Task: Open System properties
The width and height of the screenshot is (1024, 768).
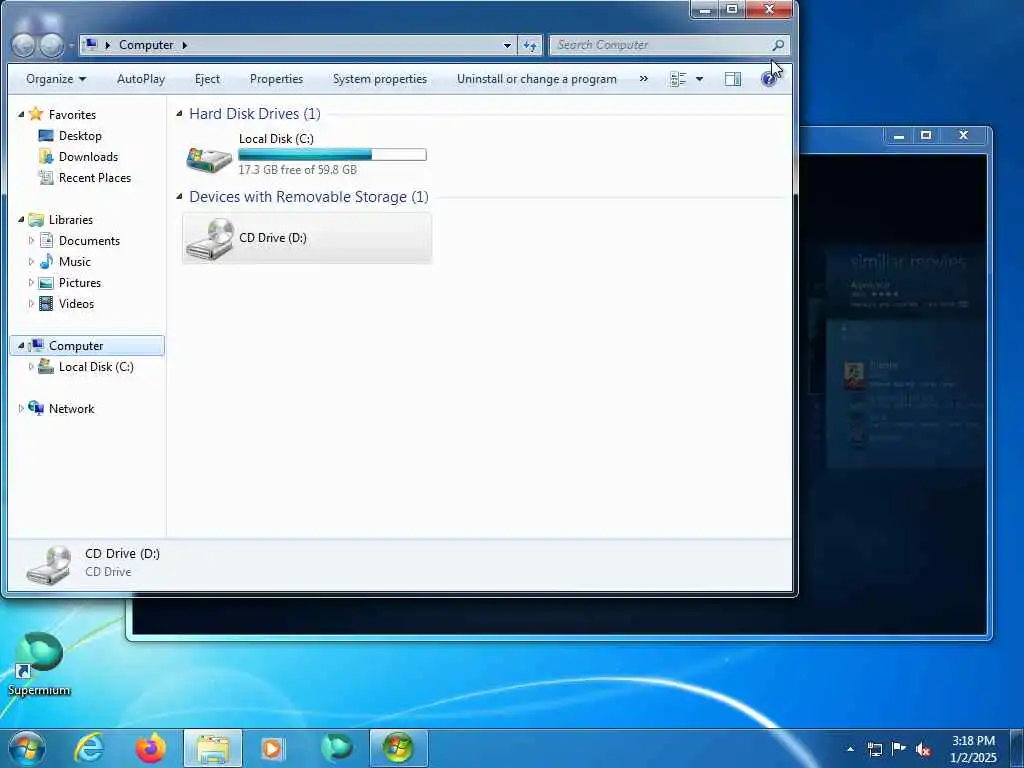Action: (x=379, y=79)
